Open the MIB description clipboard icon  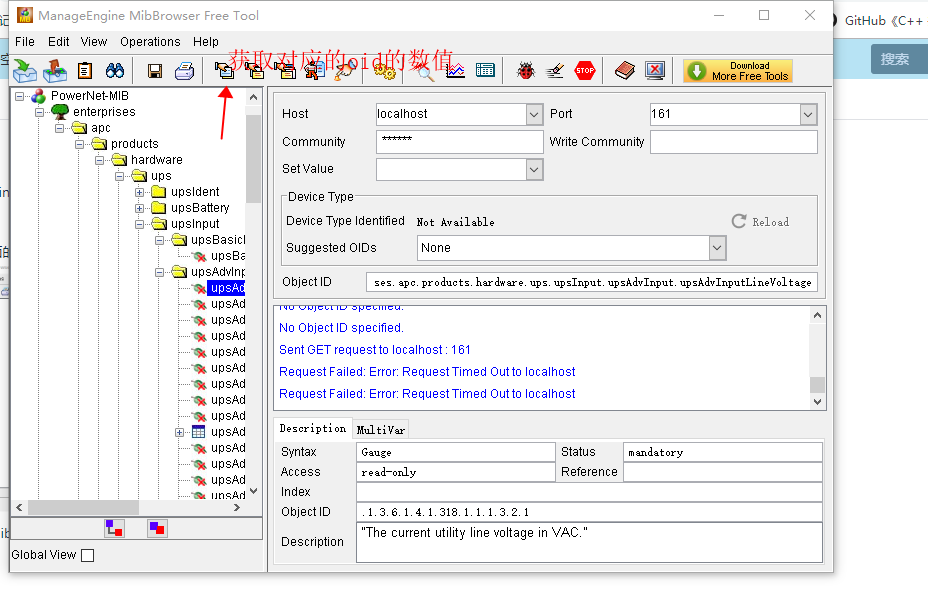tap(85, 71)
